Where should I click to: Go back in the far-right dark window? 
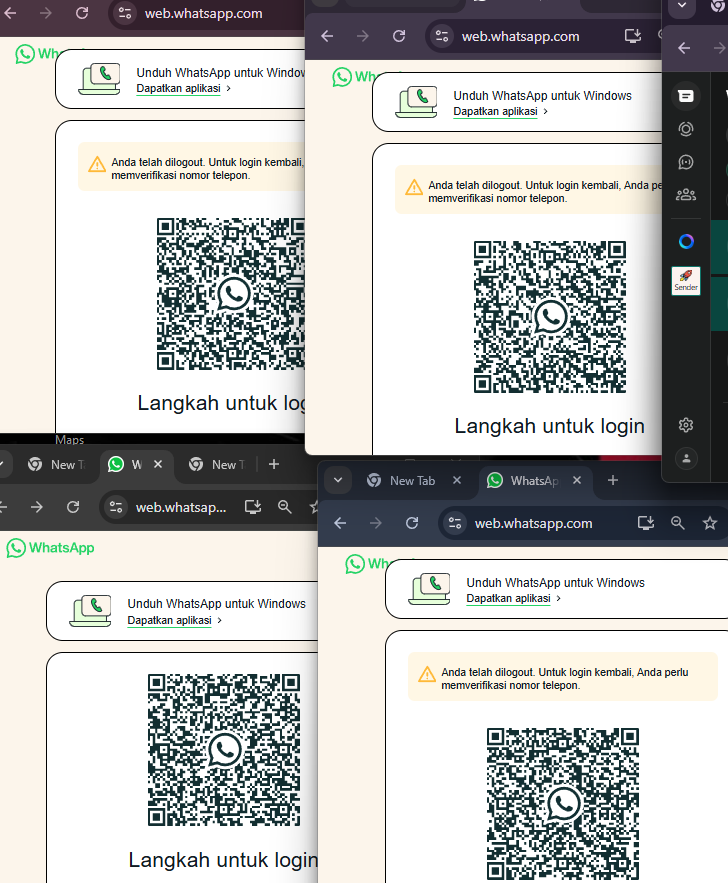pyautogui.click(x=684, y=48)
